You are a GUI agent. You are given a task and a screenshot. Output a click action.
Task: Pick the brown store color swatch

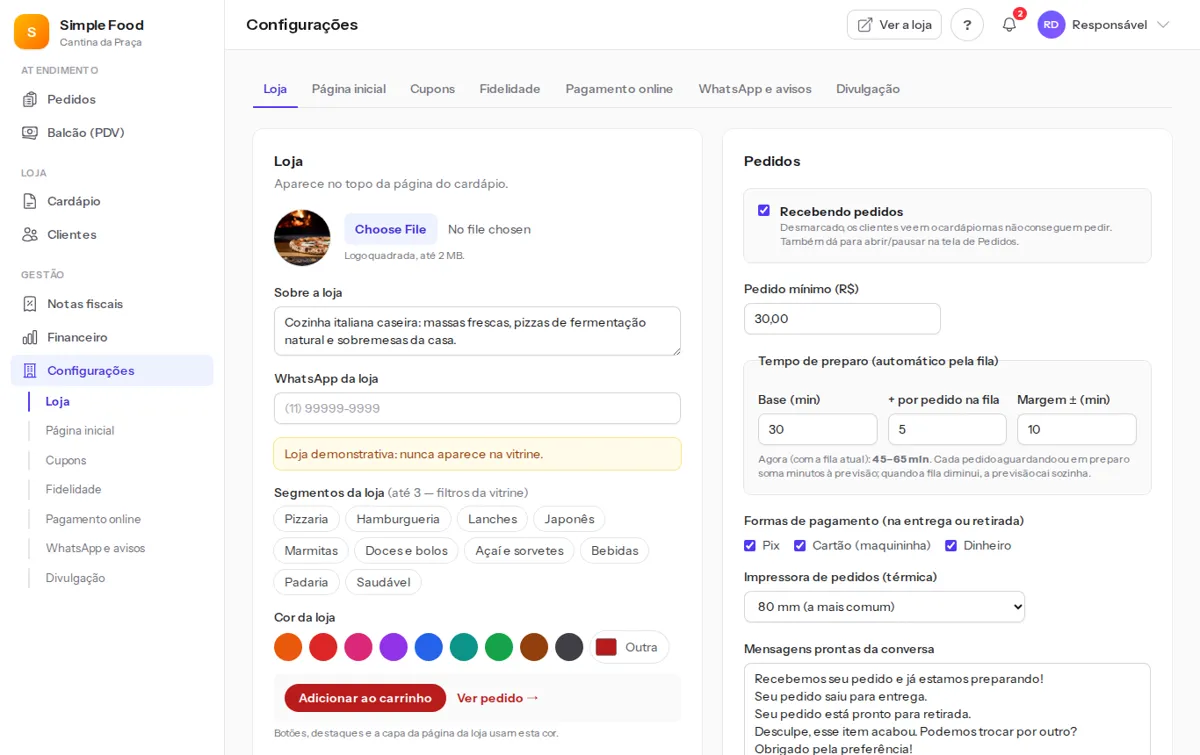pos(534,647)
